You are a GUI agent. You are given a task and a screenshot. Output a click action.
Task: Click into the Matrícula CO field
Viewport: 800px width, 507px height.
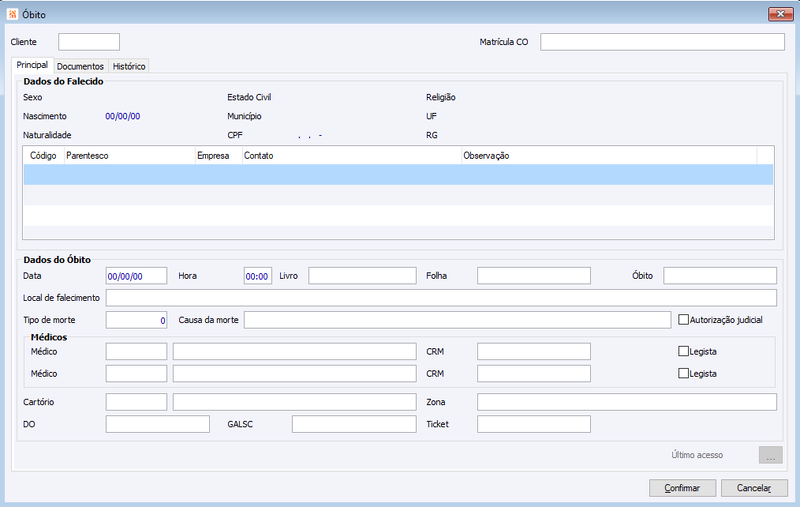(x=662, y=42)
